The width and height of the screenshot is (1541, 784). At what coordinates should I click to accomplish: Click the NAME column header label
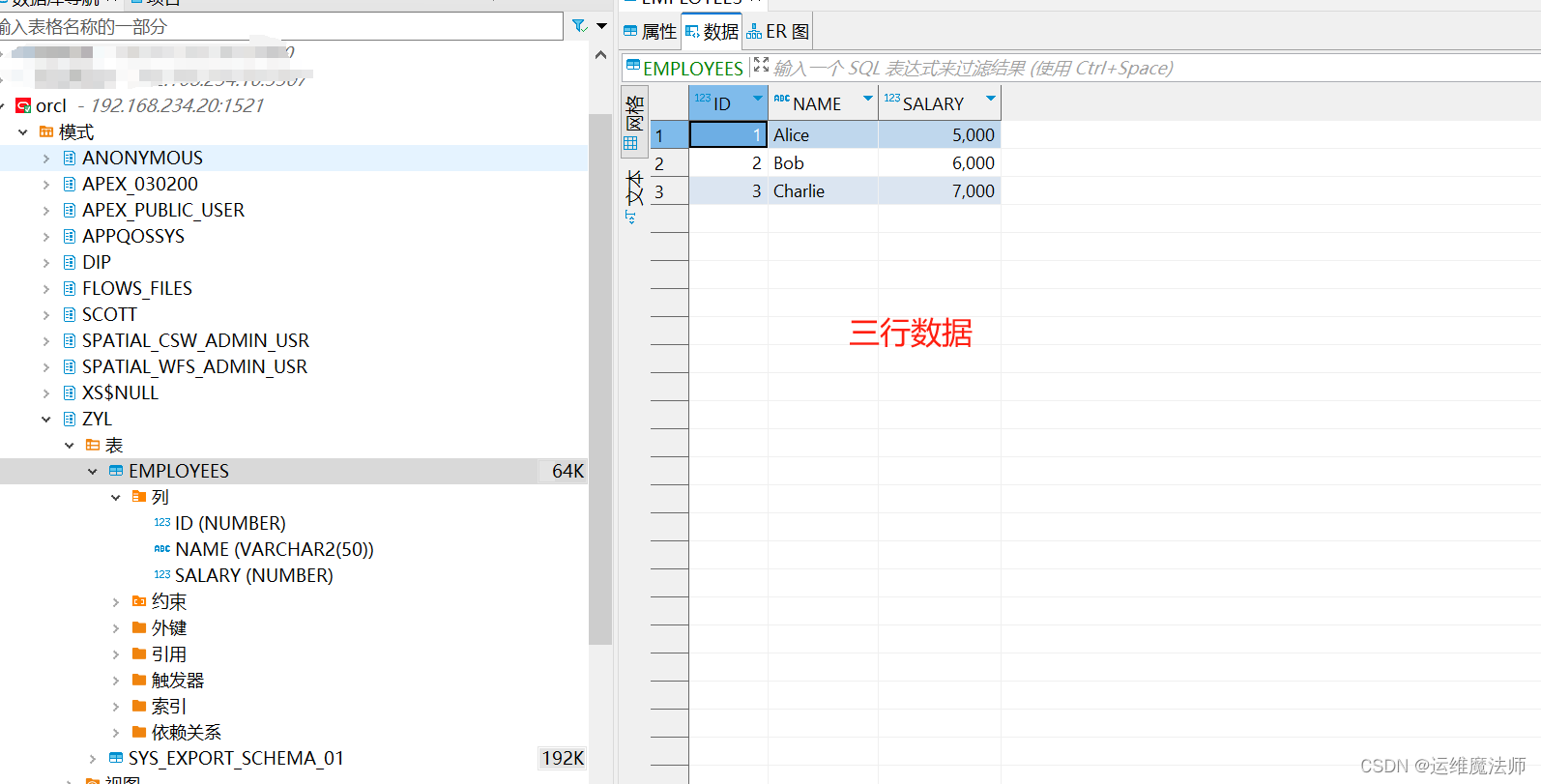817,103
